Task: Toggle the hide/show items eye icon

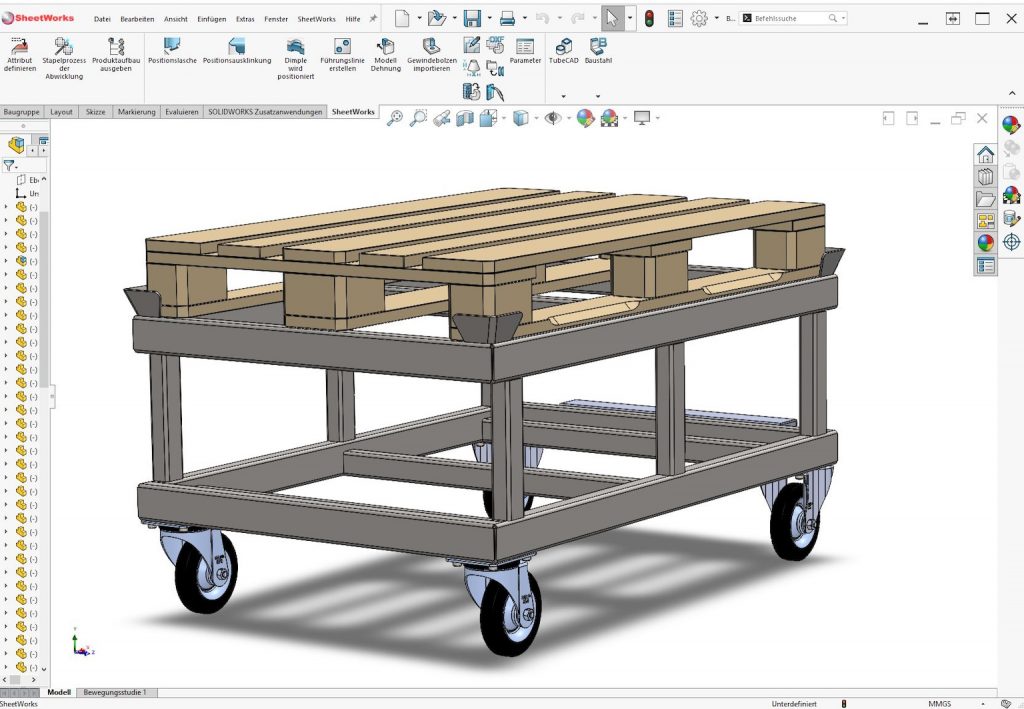Action: (x=552, y=118)
